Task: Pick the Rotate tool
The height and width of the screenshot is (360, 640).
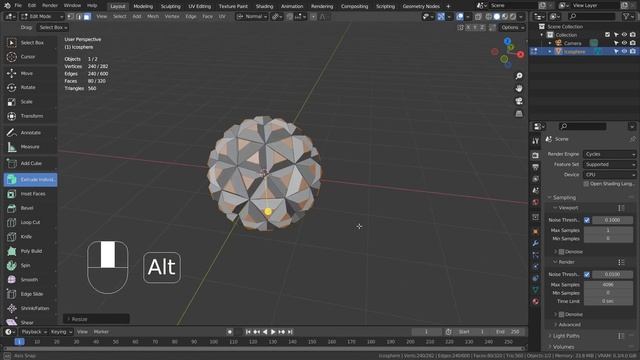Action: tap(31, 87)
